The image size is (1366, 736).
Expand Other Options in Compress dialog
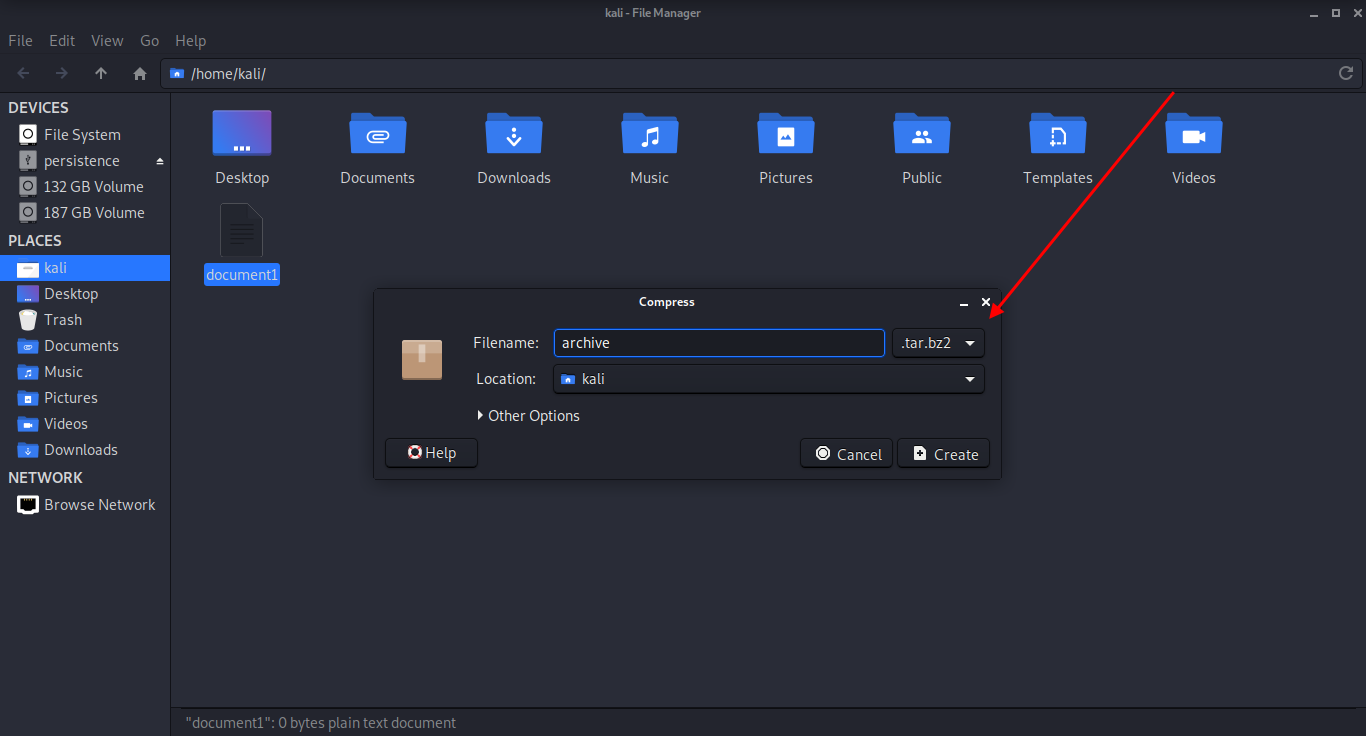(528, 416)
